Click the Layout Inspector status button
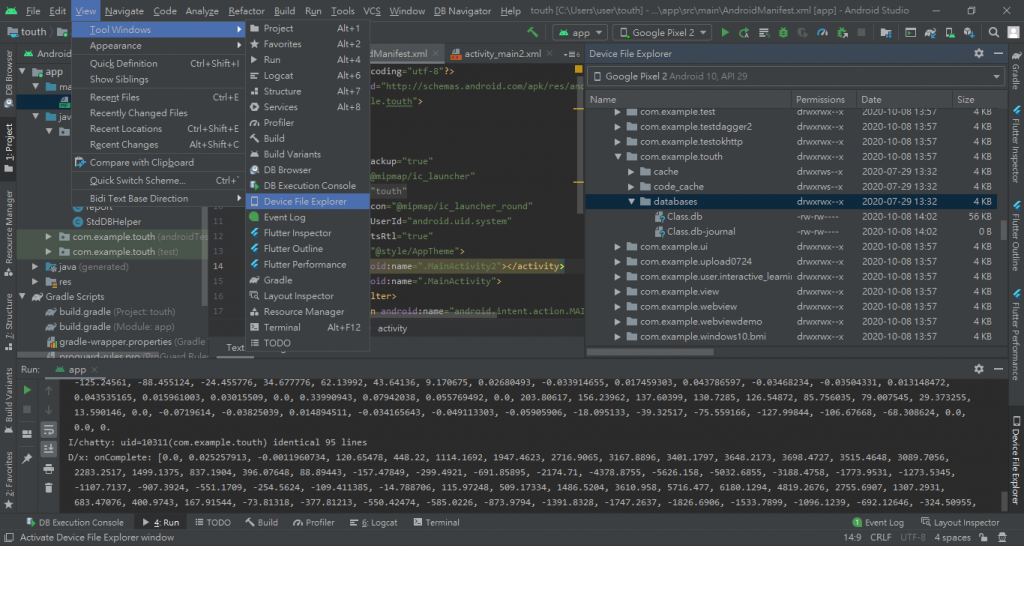Image resolution: width=1024 pixels, height=608 pixels. click(x=960, y=522)
